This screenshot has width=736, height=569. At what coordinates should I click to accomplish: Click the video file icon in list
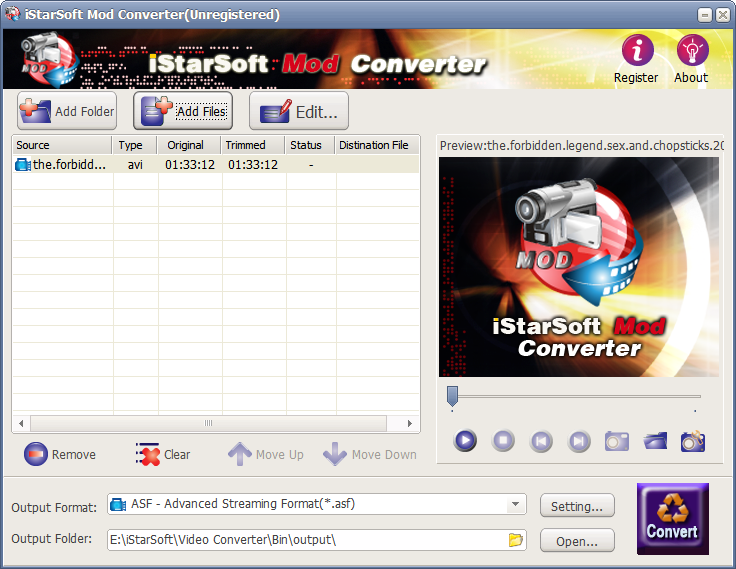(23, 164)
